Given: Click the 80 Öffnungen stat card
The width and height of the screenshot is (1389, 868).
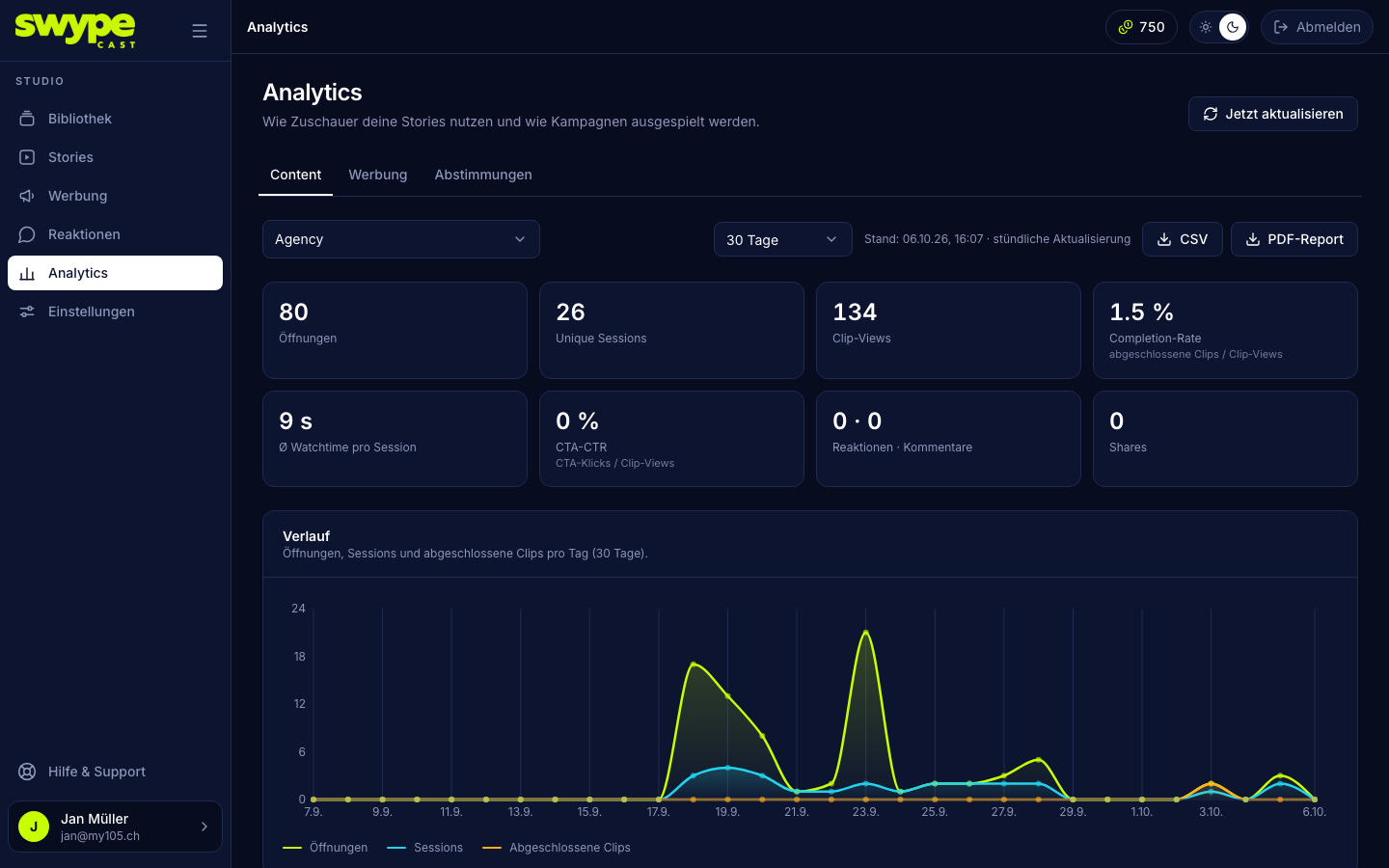Looking at the screenshot, I should (395, 330).
